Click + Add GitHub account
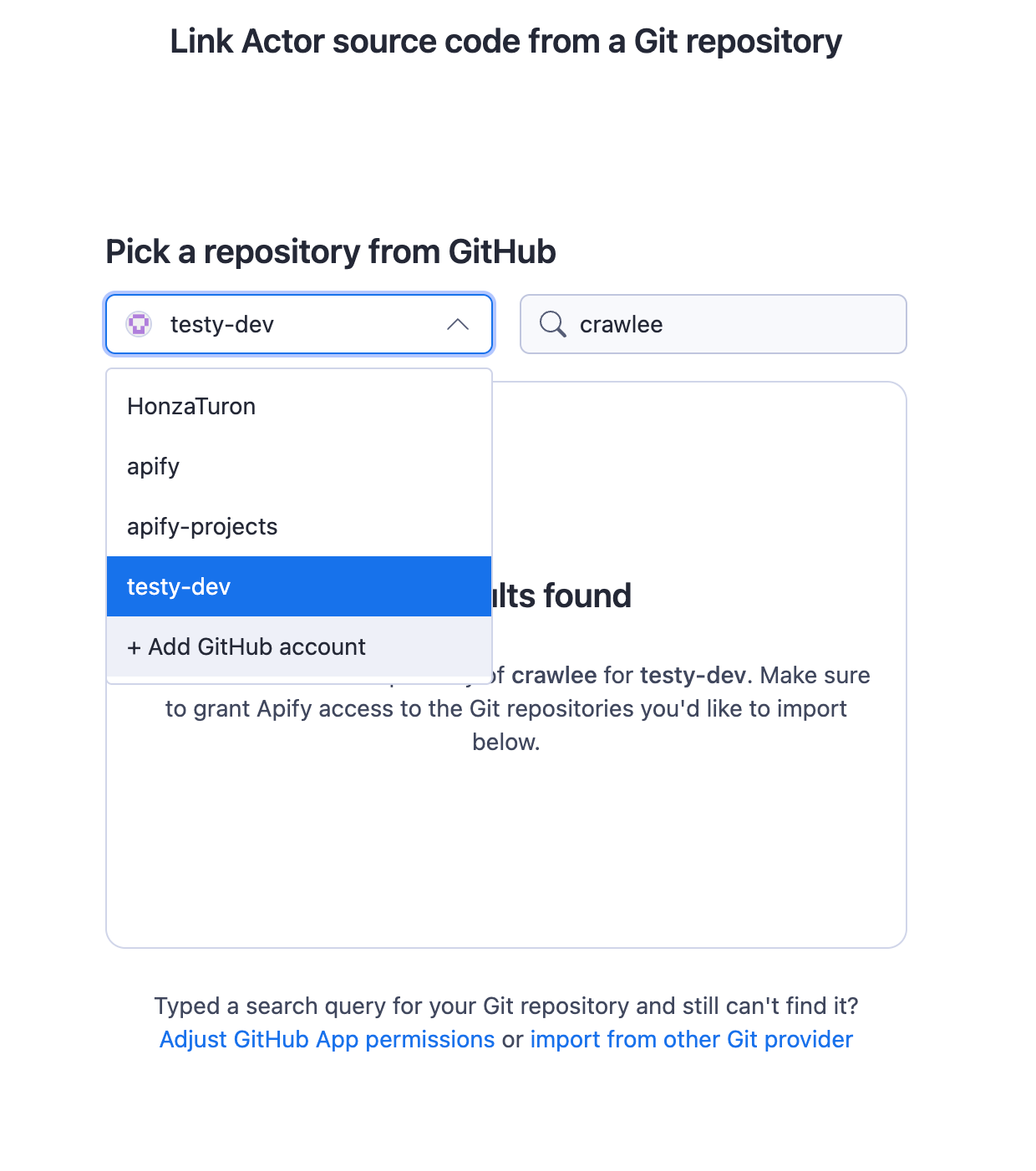Screen dimensions: 1036x1171 pos(246,646)
